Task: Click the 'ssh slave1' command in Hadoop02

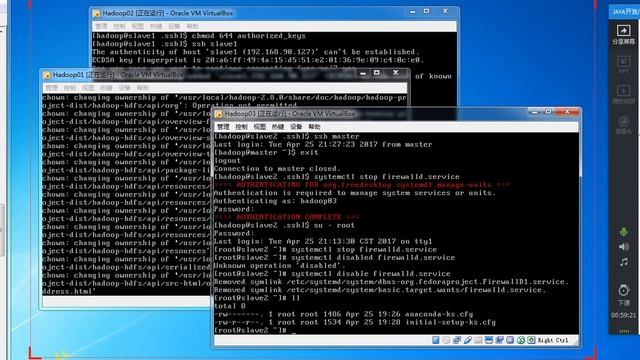Action: 164,44
